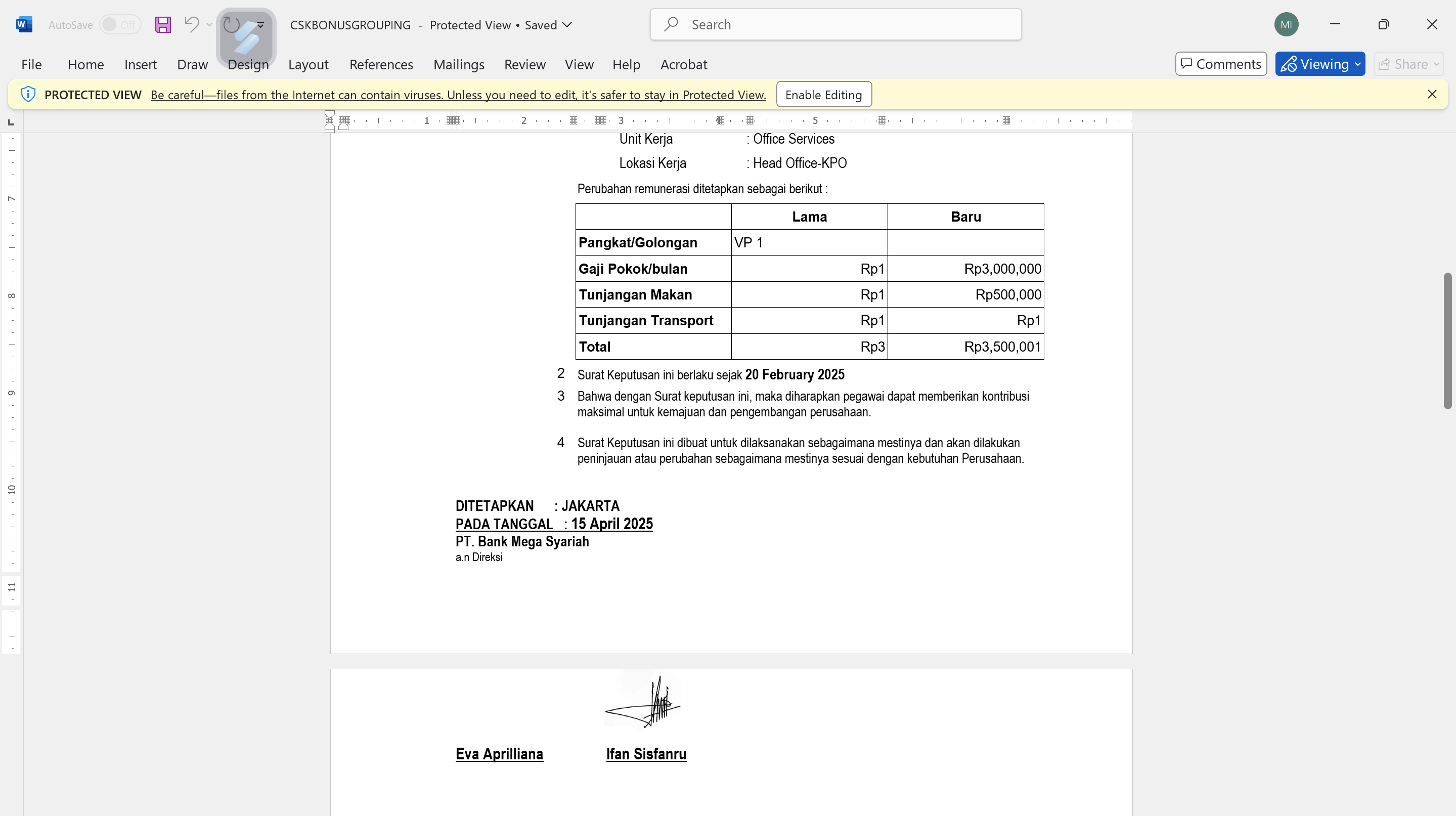The image size is (1456, 816).
Task: Switch to the Draw tab
Action: coord(192,64)
